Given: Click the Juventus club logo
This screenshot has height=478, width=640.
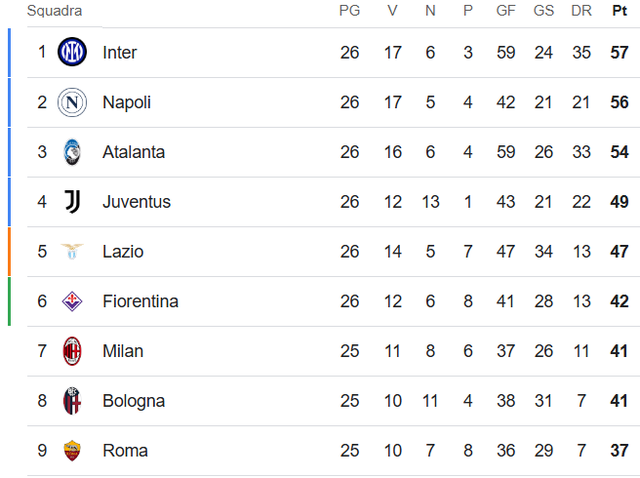Looking at the screenshot, I should [x=72, y=202].
